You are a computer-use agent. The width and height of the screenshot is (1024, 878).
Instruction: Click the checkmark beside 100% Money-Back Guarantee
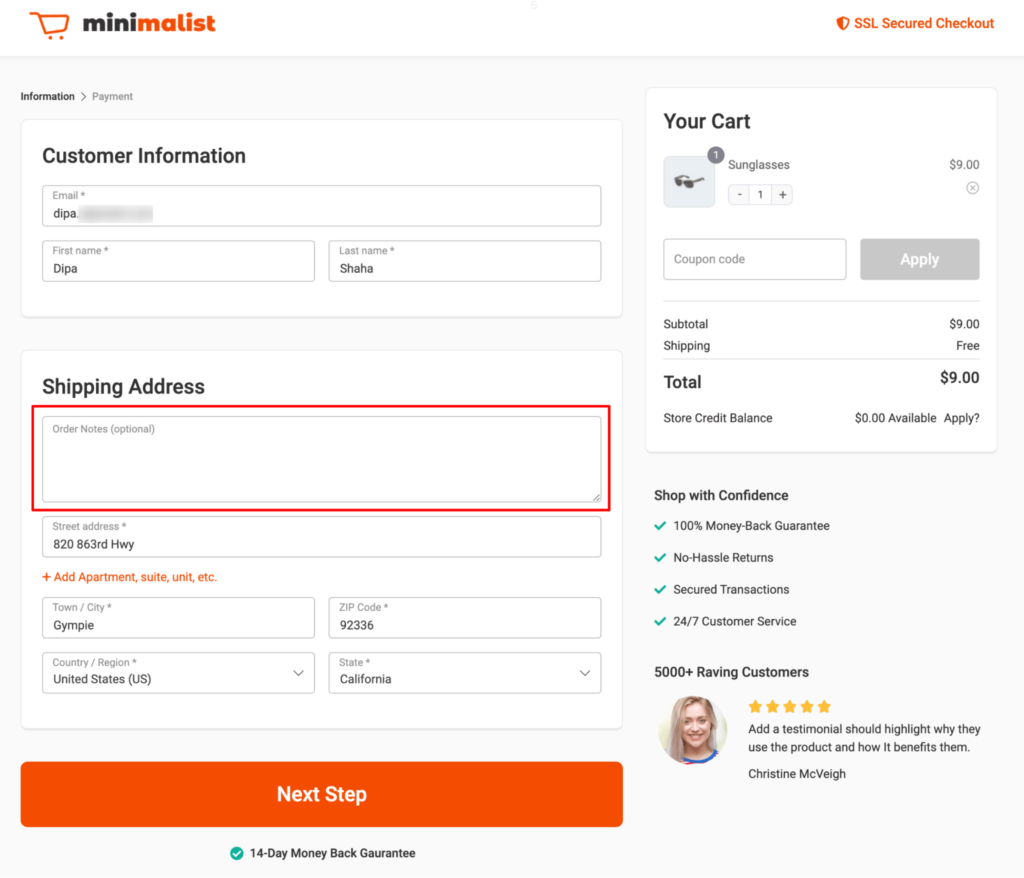pyautogui.click(x=659, y=525)
